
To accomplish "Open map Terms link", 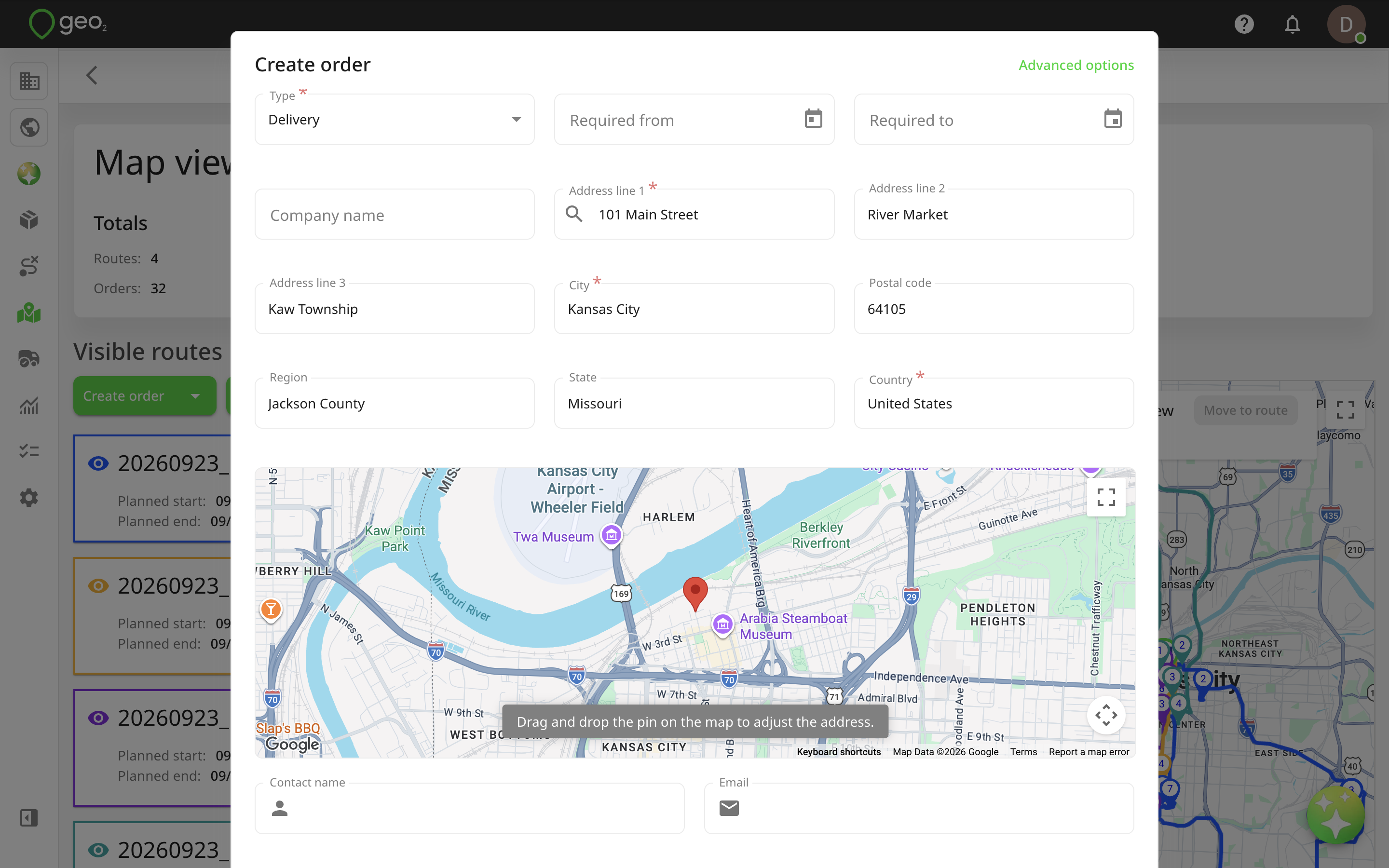I will [1023, 751].
